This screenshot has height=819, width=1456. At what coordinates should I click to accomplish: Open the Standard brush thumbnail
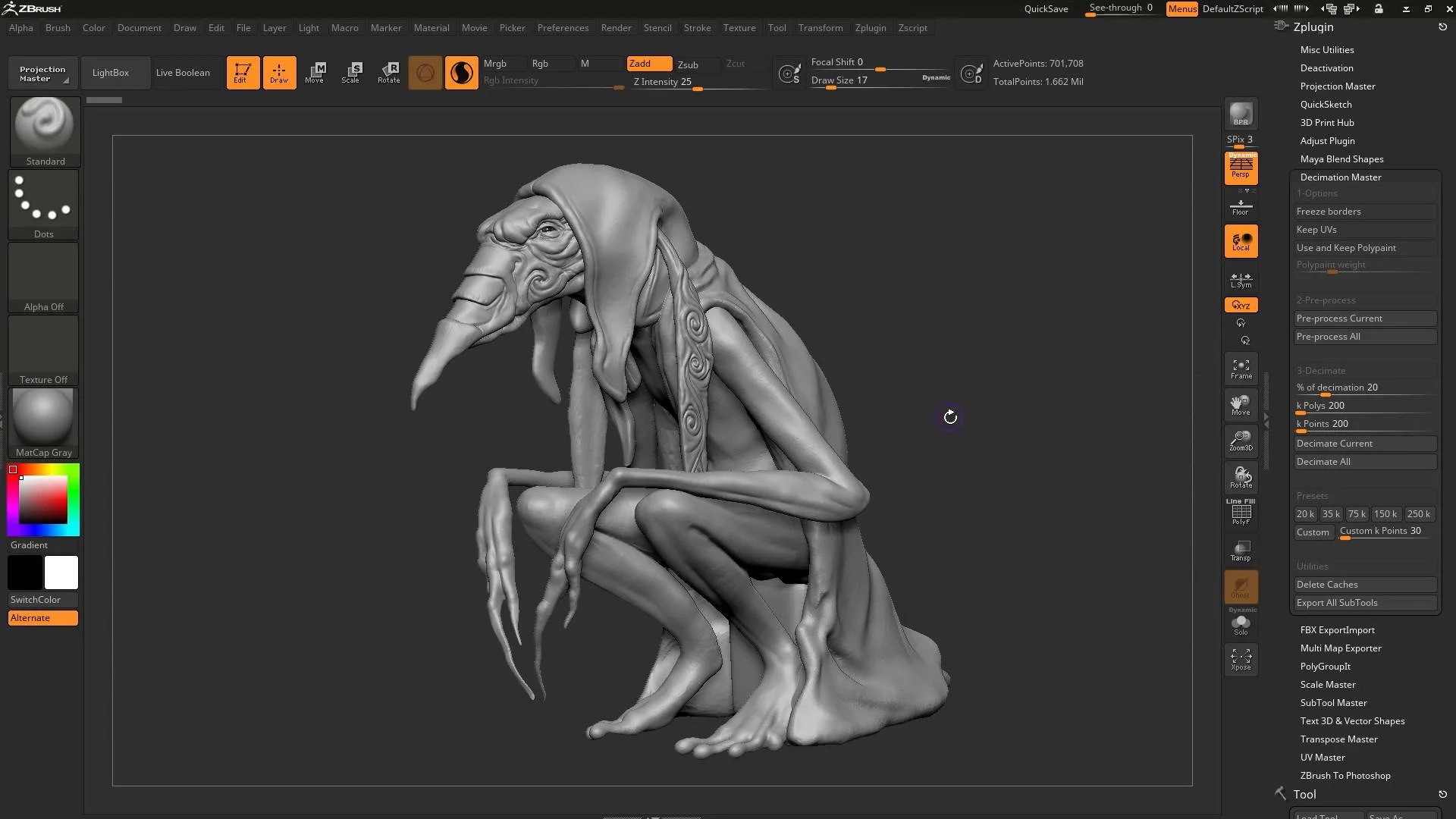45,131
